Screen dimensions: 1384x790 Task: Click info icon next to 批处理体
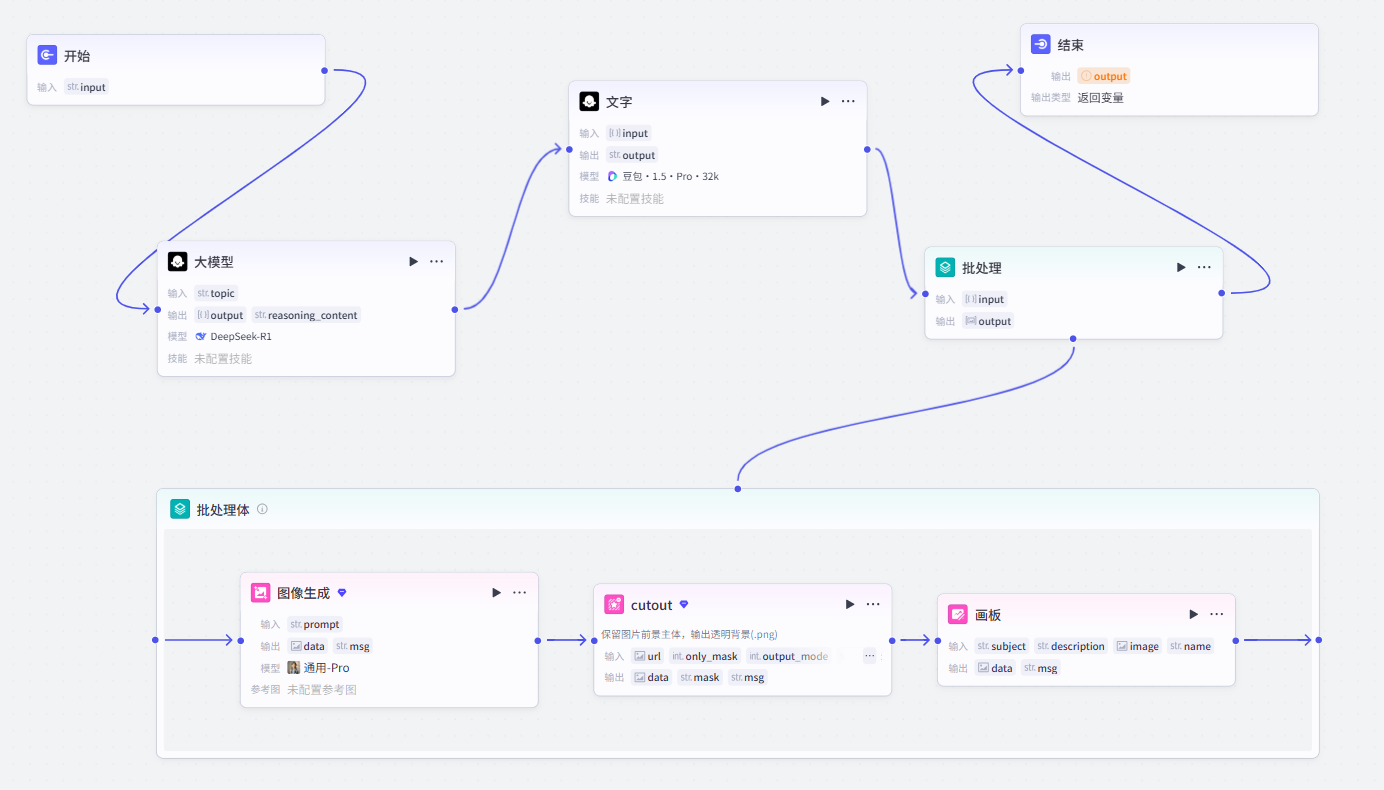(262, 509)
